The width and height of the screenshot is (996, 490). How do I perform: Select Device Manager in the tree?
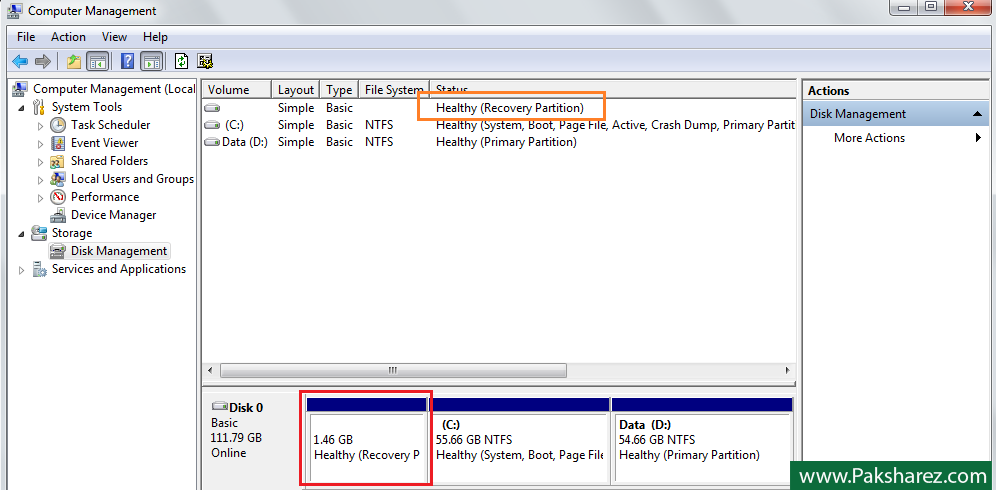(114, 215)
